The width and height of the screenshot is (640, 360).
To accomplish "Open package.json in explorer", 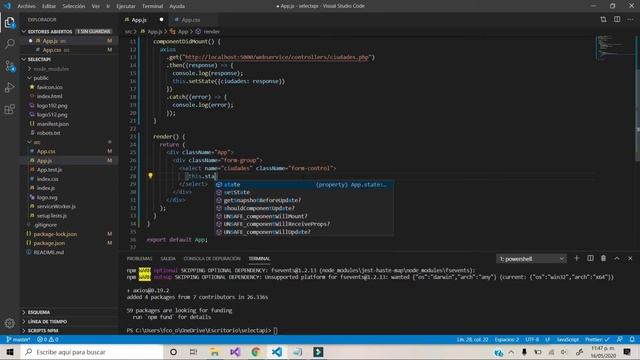I will point(49,243).
